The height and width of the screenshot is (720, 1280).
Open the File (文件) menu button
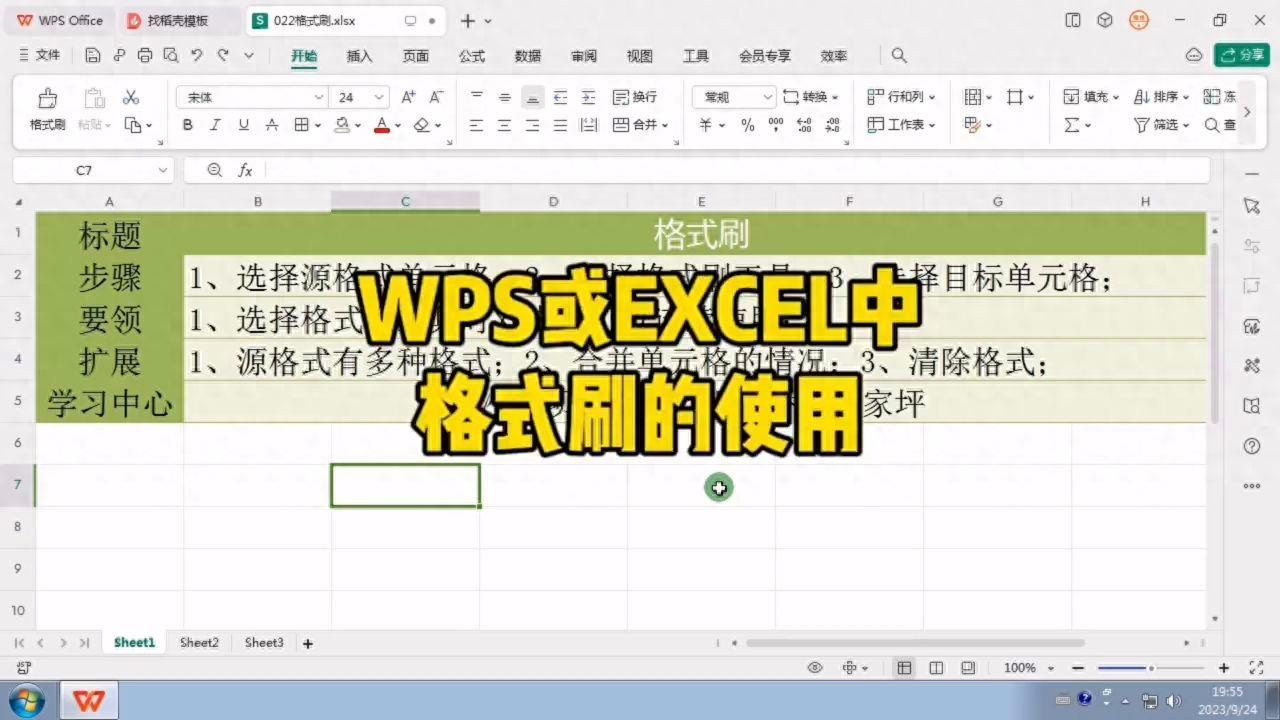tap(39, 56)
